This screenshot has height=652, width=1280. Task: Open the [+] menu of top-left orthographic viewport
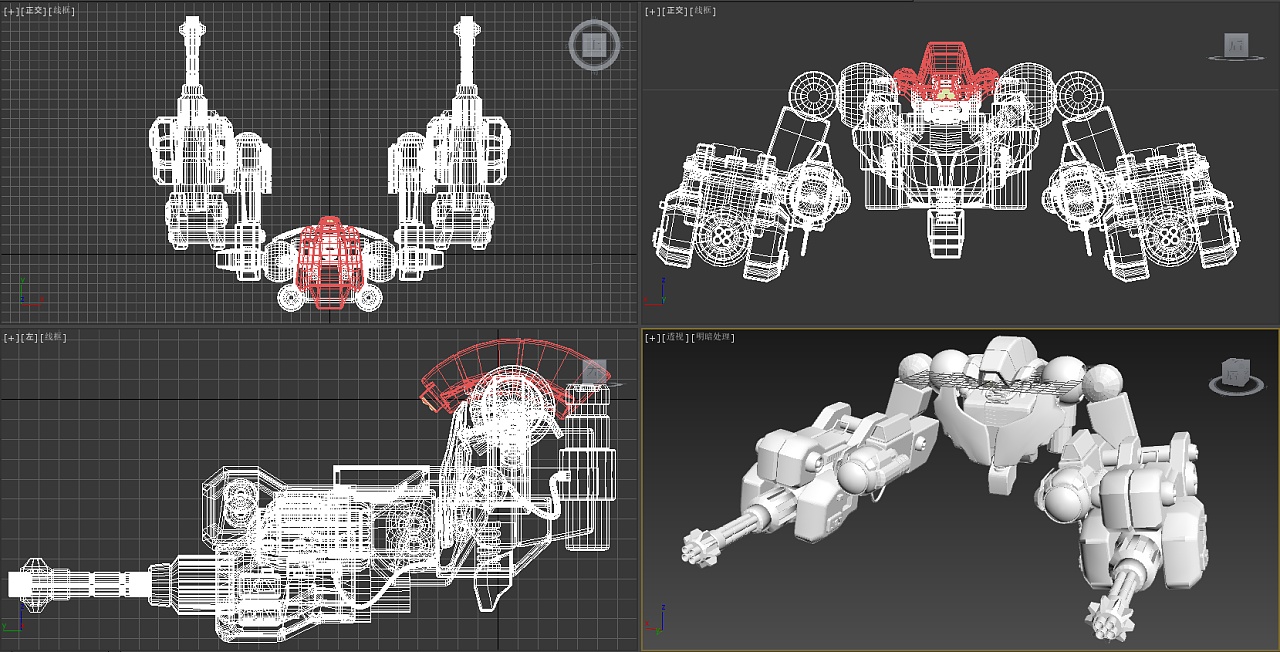pos(10,10)
